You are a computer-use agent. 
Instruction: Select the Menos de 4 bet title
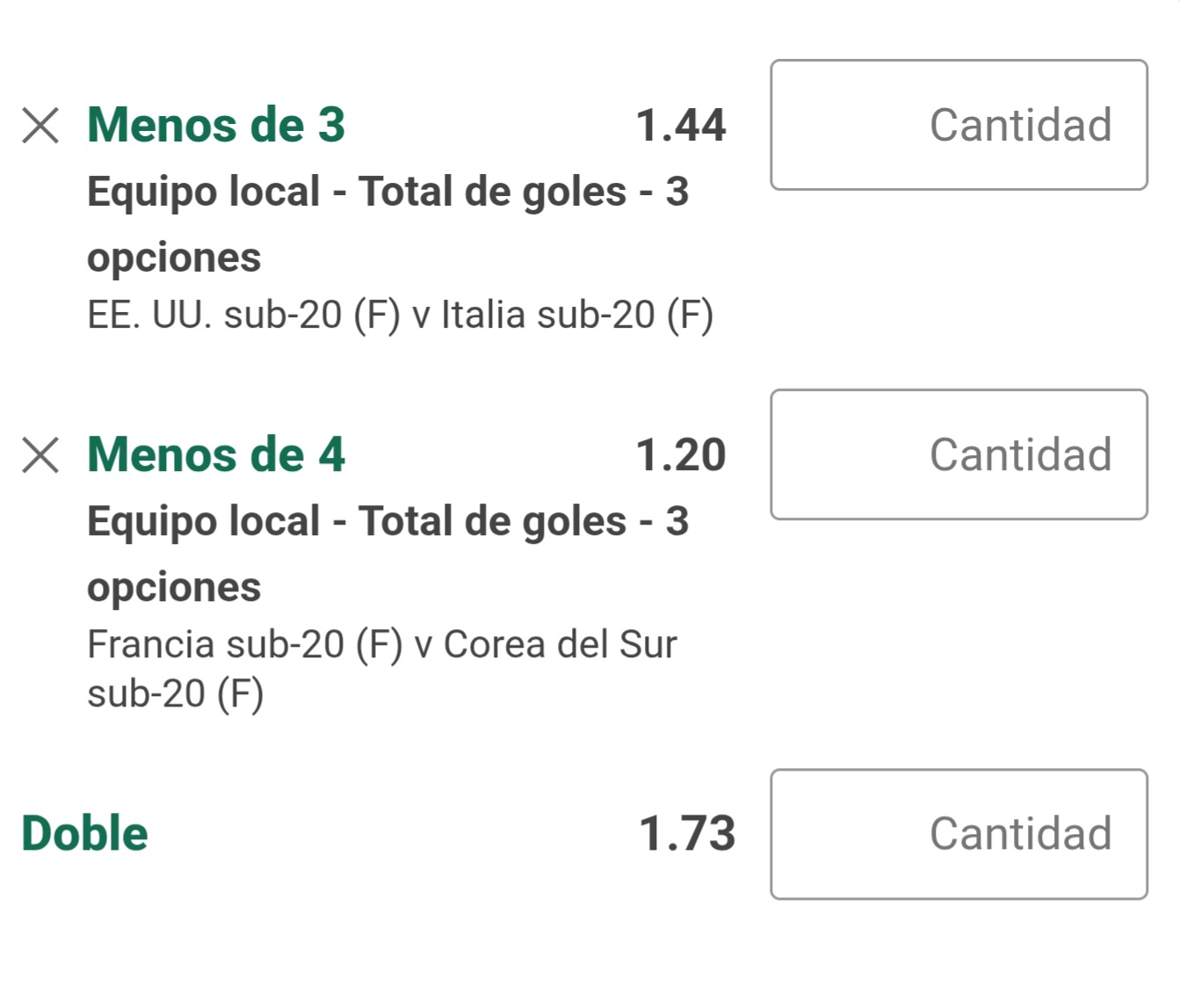click(216, 454)
